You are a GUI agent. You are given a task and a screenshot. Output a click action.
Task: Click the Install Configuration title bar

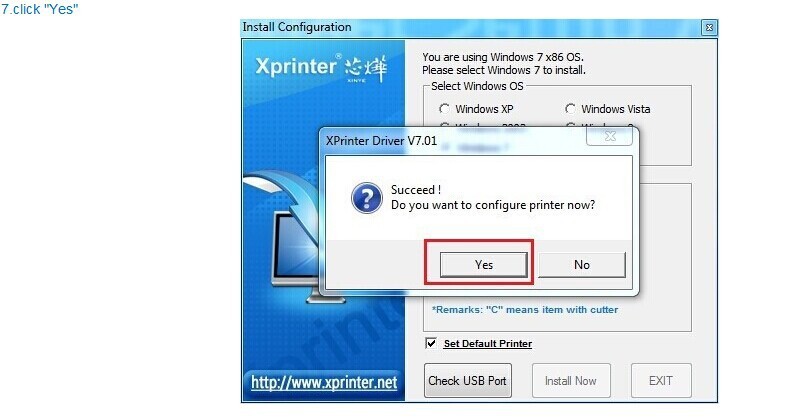[x=471, y=28]
